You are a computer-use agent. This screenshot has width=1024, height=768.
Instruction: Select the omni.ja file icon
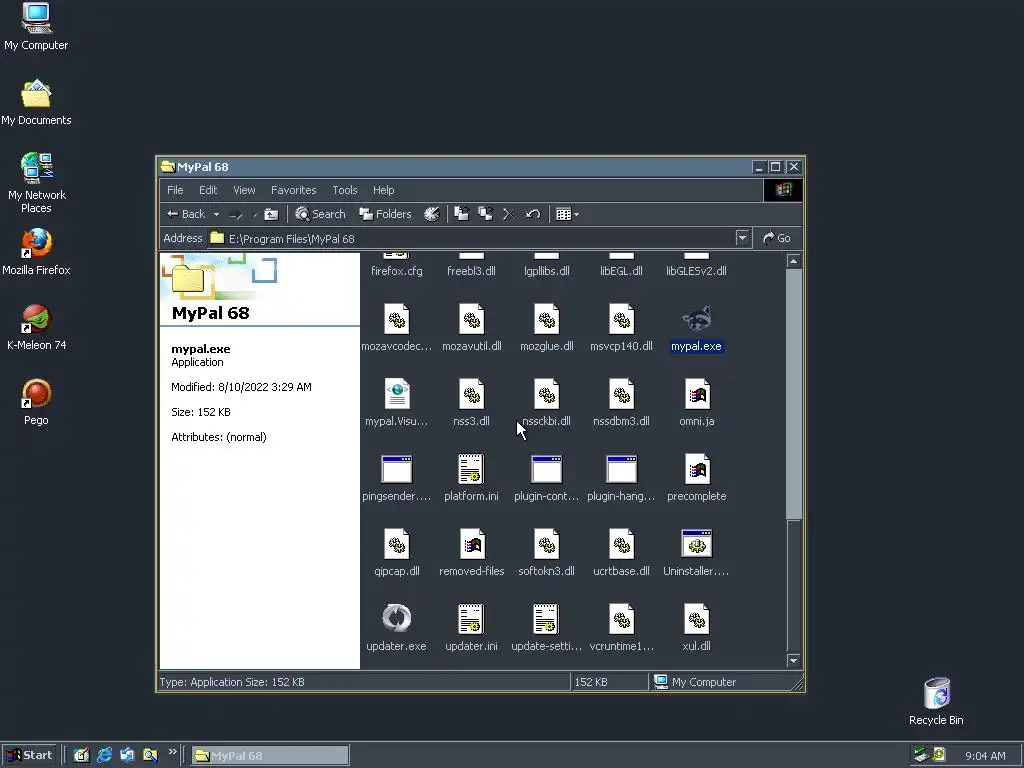pos(697,394)
